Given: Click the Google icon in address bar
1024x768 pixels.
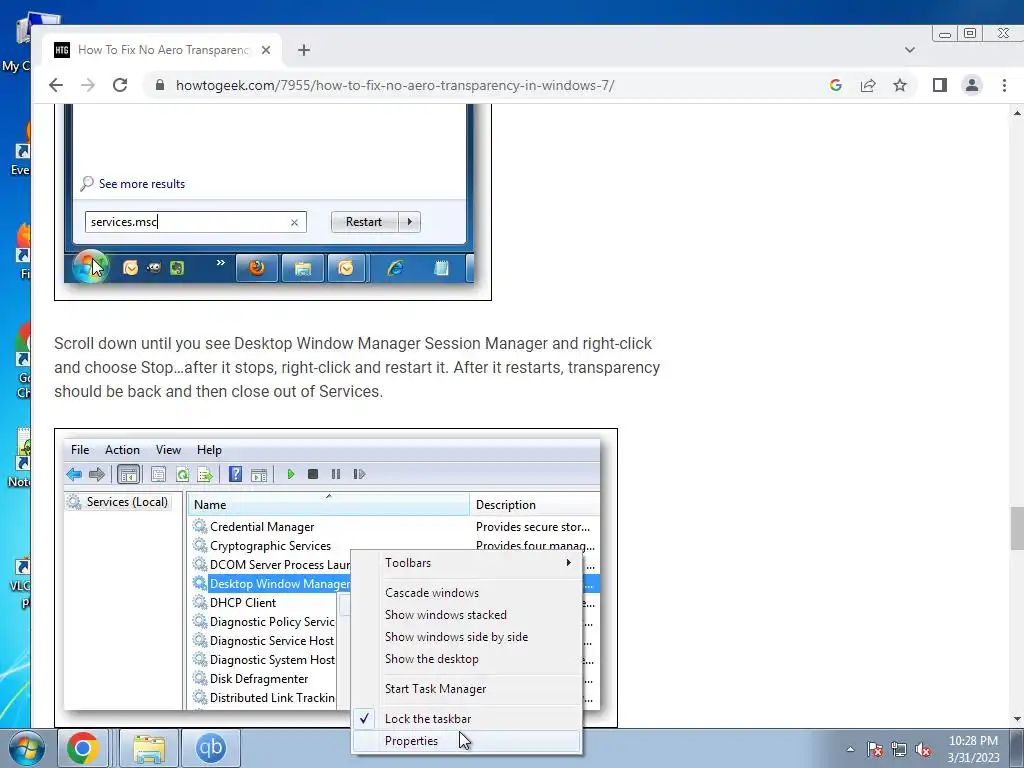Looking at the screenshot, I should 835,85.
